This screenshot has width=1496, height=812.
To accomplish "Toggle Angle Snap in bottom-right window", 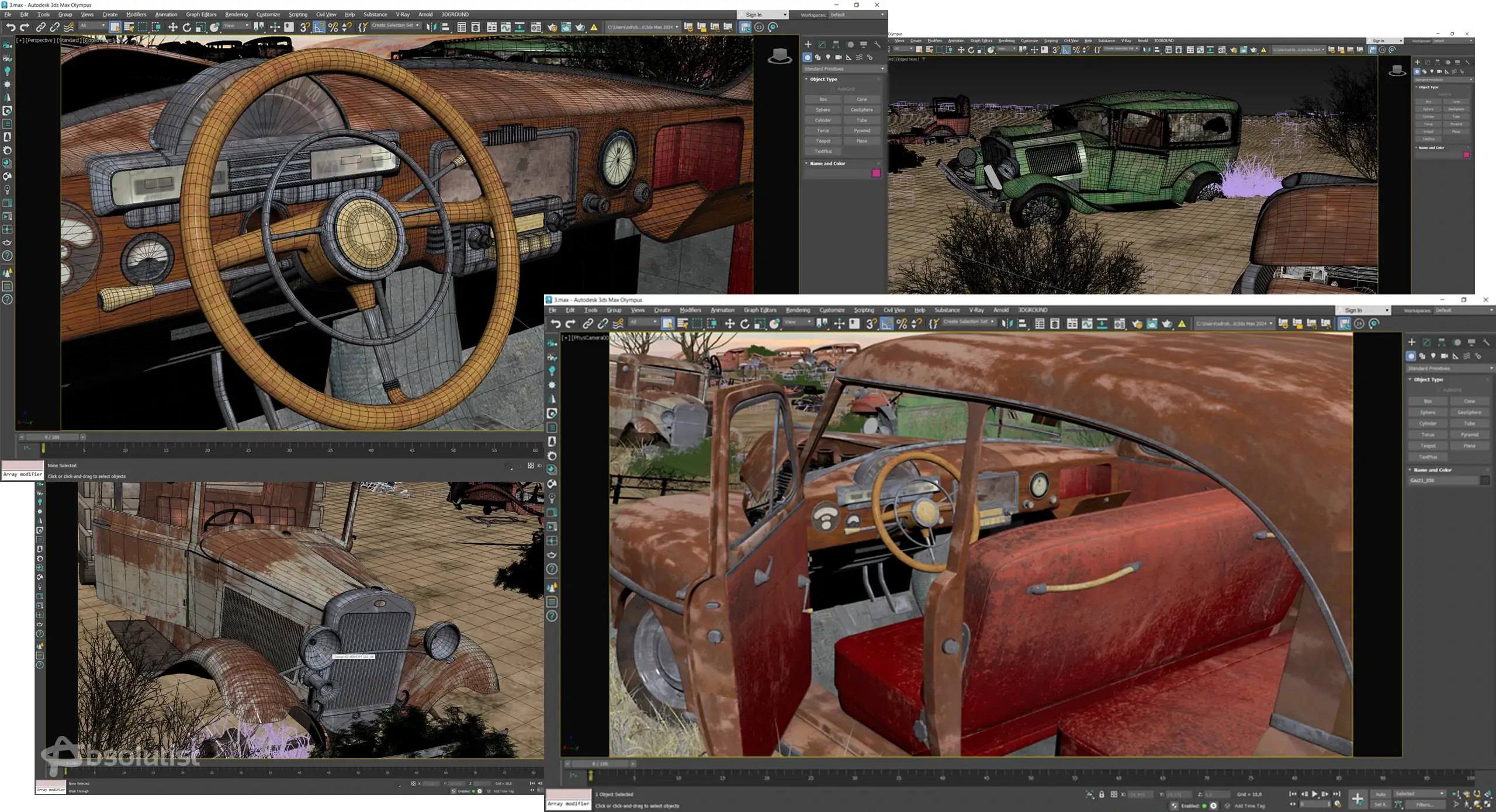I will pos(886,324).
